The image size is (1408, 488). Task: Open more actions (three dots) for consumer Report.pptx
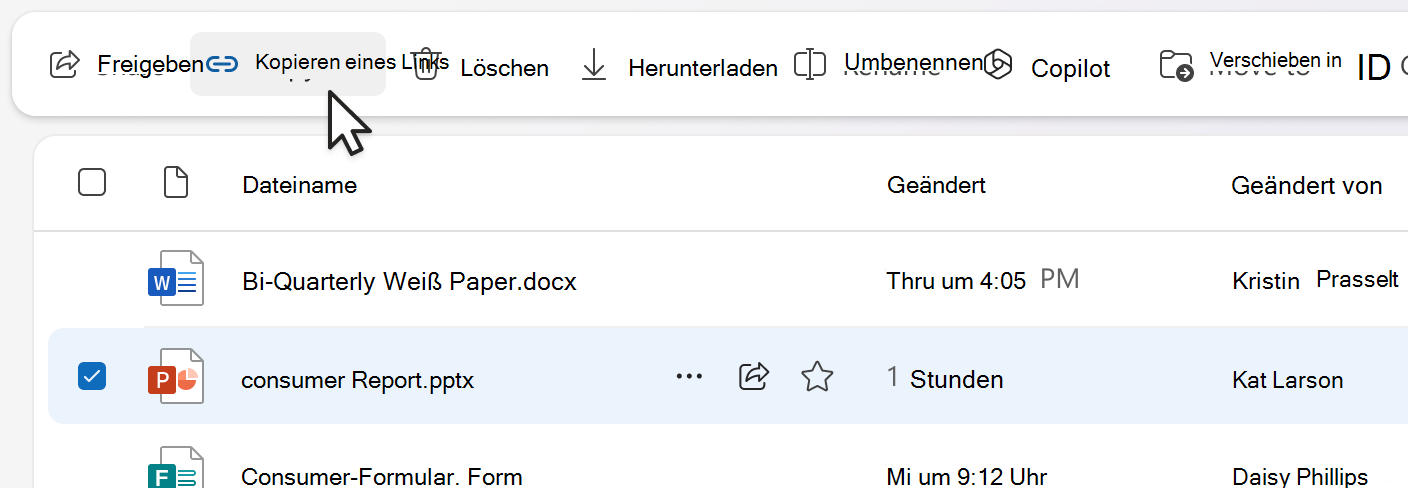(689, 377)
